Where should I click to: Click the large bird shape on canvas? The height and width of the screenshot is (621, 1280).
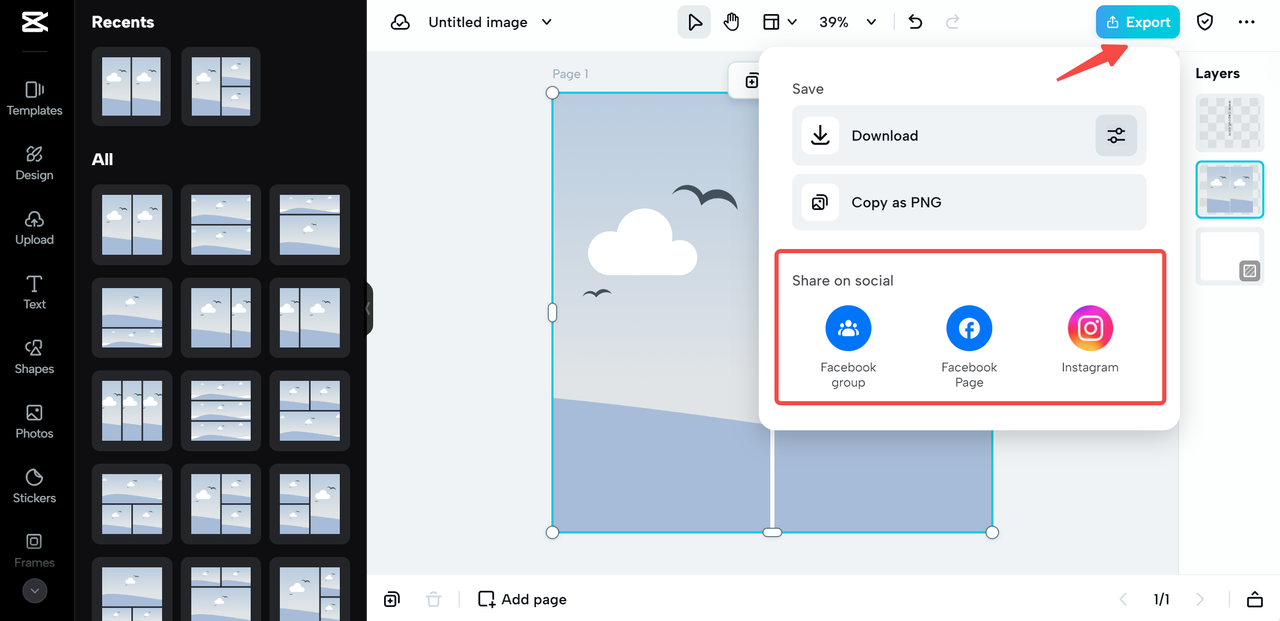tap(705, 197)
